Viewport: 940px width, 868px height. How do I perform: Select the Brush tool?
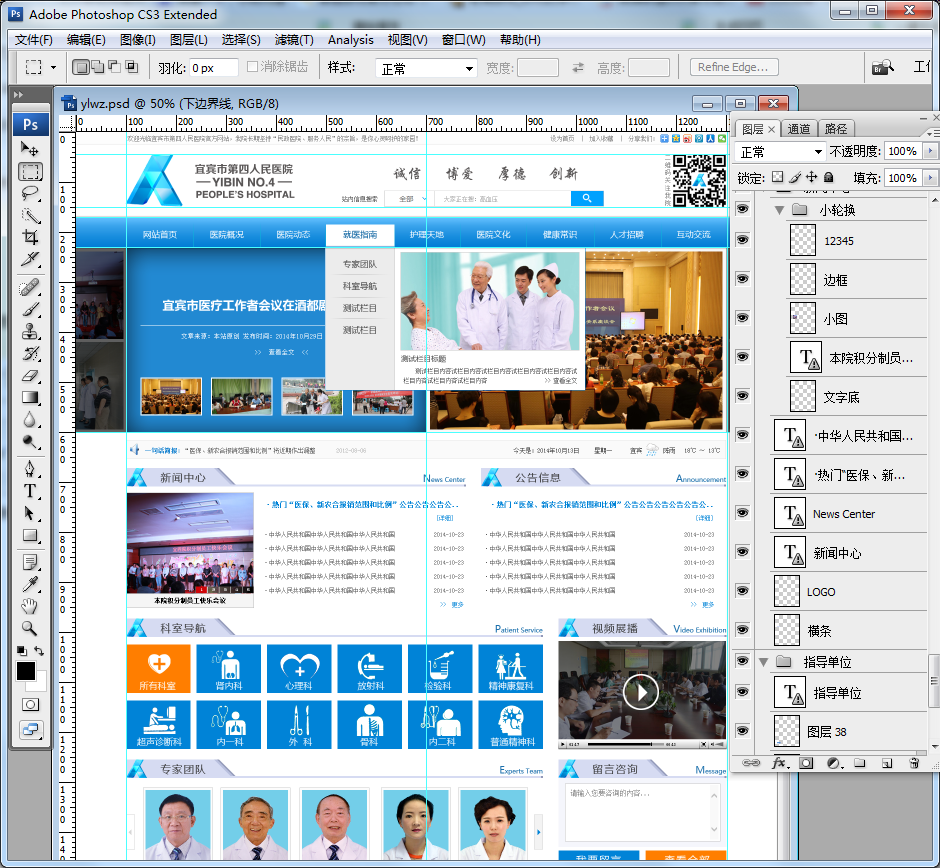tap(30, 310)
